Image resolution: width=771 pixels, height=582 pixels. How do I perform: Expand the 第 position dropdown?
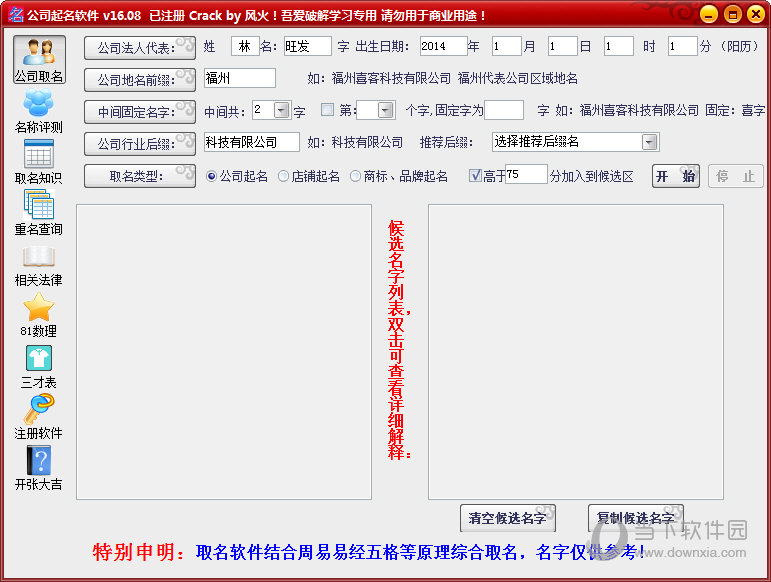click(x=386, y=110)
